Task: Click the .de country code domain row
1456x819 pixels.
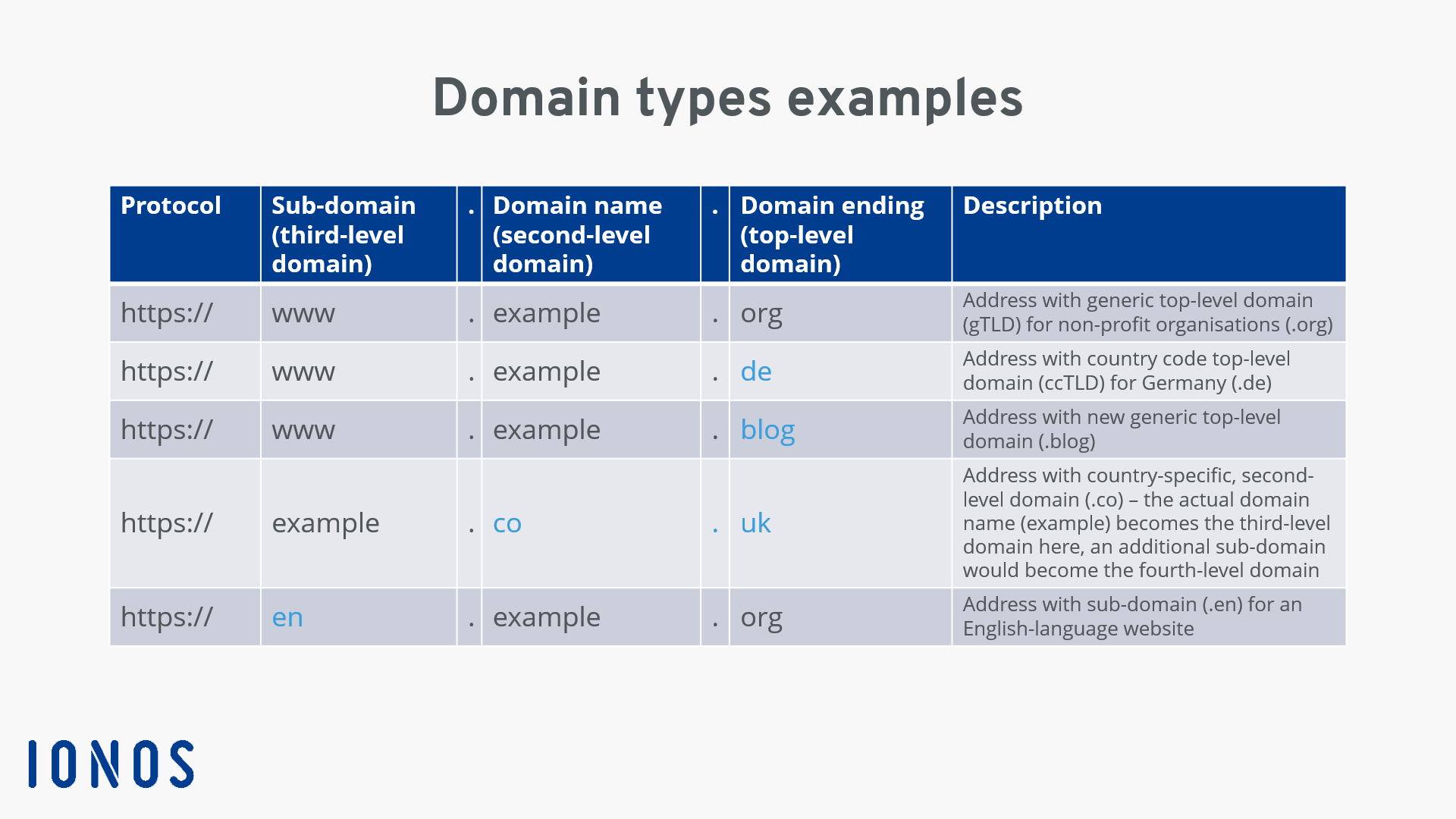Action: [x=728, y=370]
